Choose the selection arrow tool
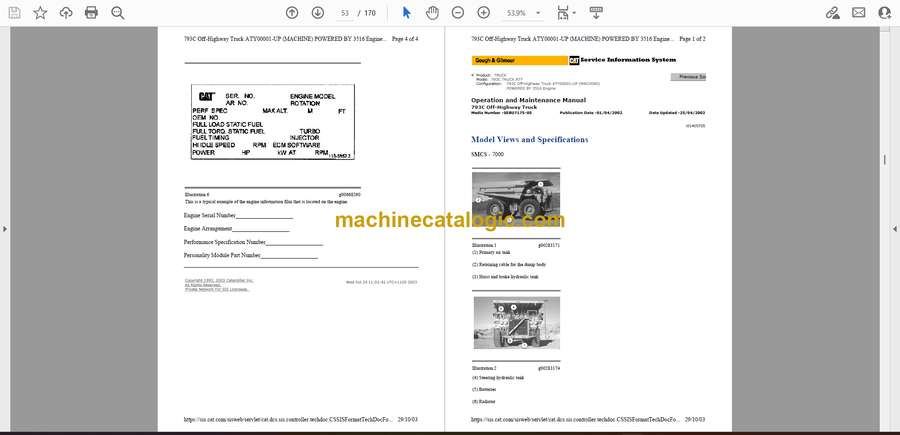Viewport: 900px width, 435px height. 407,13
